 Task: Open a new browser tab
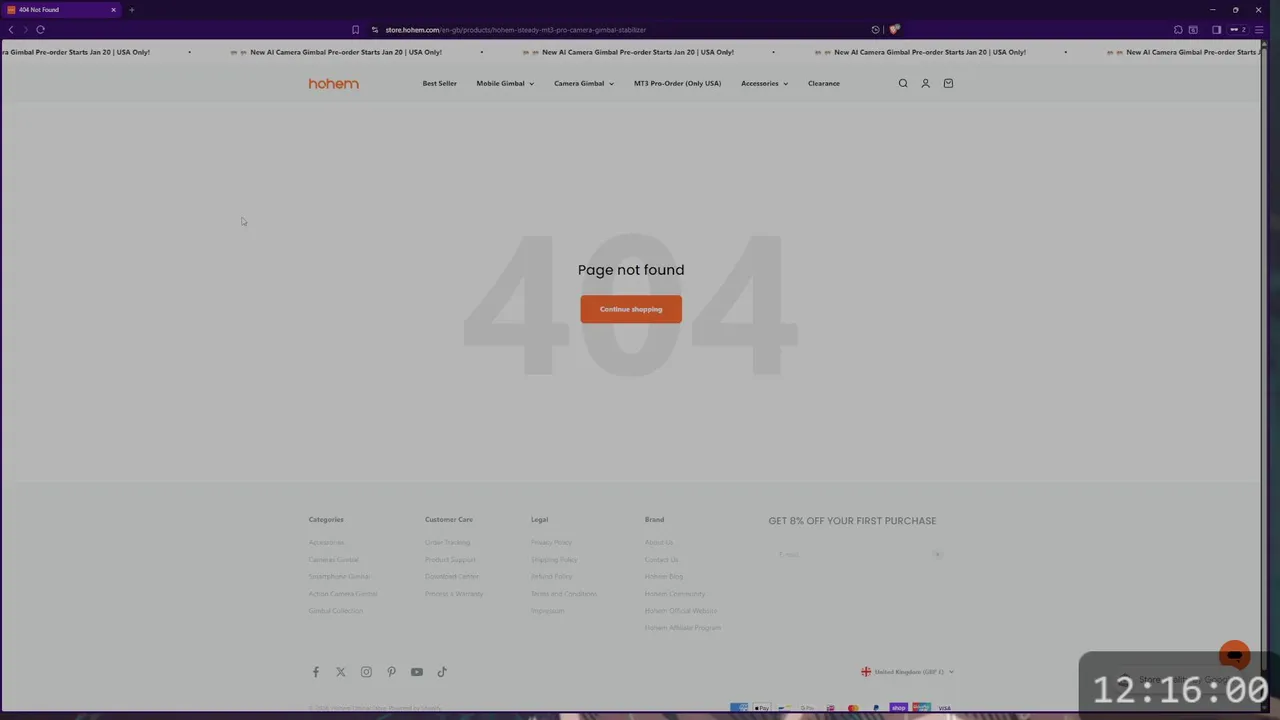[131, 10]
